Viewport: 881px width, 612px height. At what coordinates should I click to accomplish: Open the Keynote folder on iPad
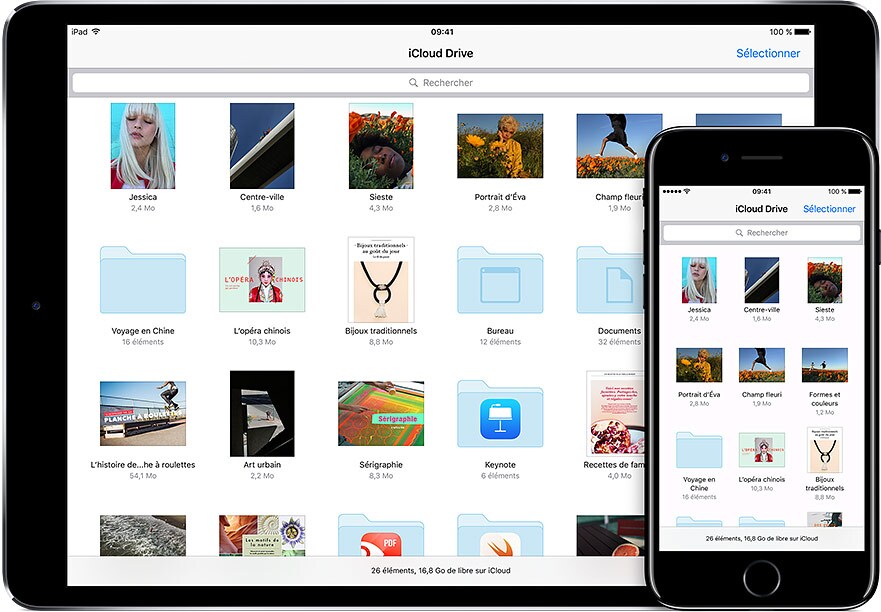[x=500, y=414]
